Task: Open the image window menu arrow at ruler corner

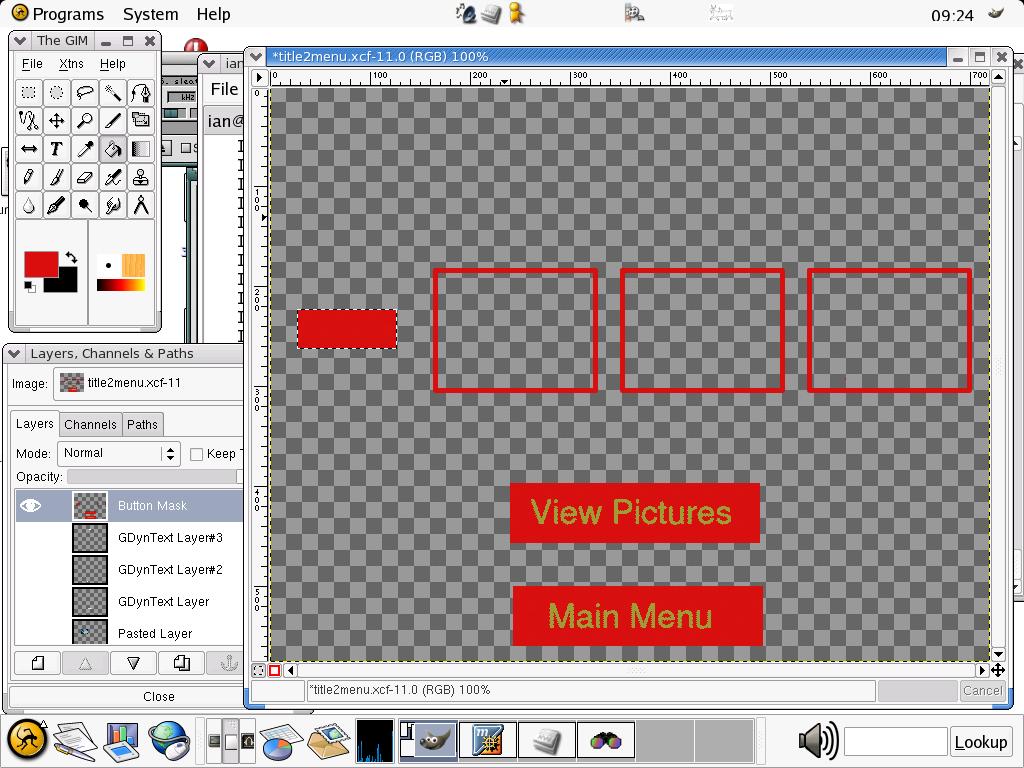Action: 260,77
